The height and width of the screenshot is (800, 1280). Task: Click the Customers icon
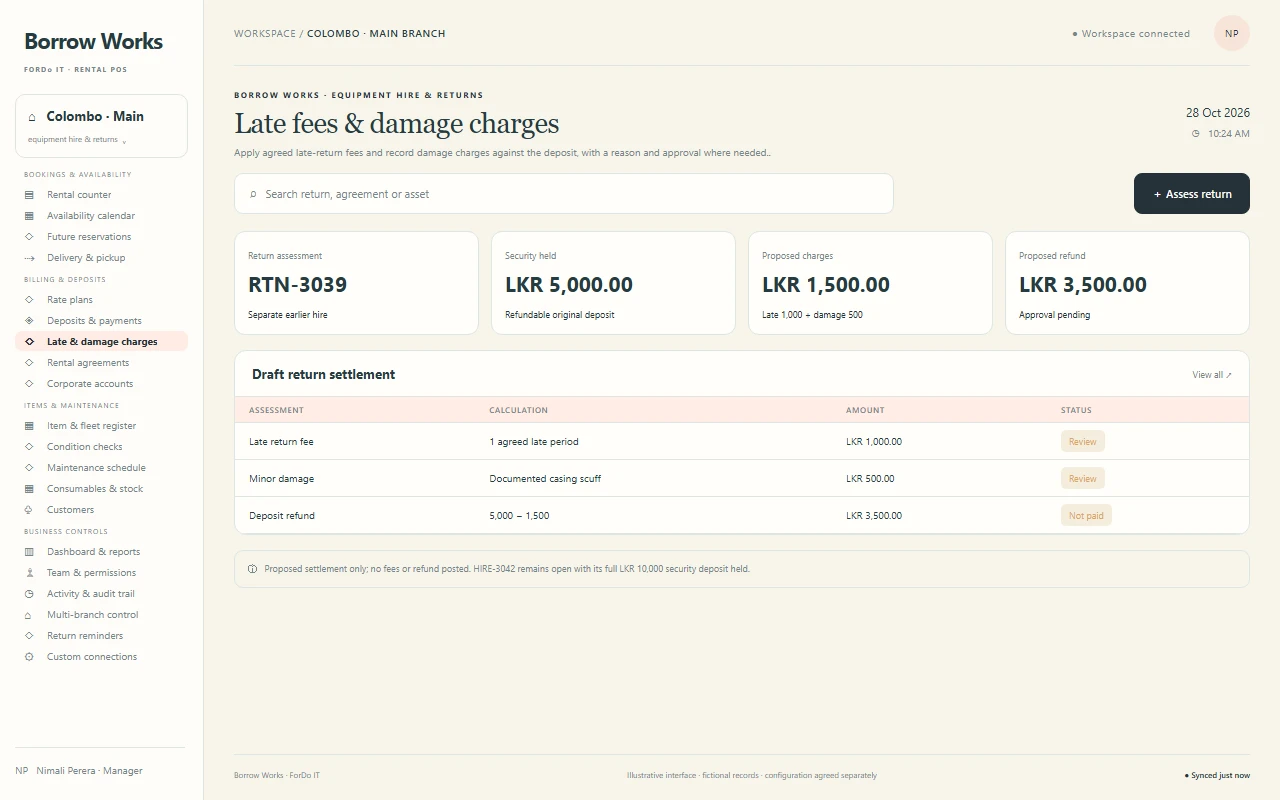pyautogui.click(x=29, y=510)
